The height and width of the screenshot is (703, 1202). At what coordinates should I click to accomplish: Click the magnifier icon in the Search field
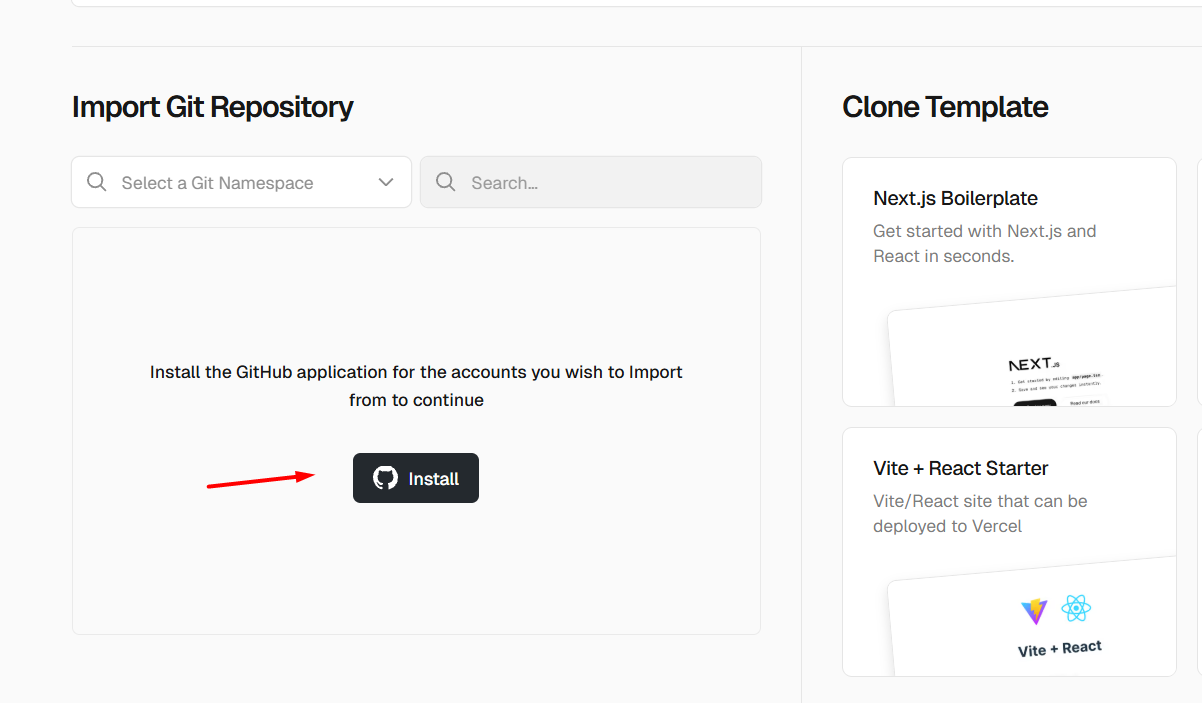coord(445,182)
